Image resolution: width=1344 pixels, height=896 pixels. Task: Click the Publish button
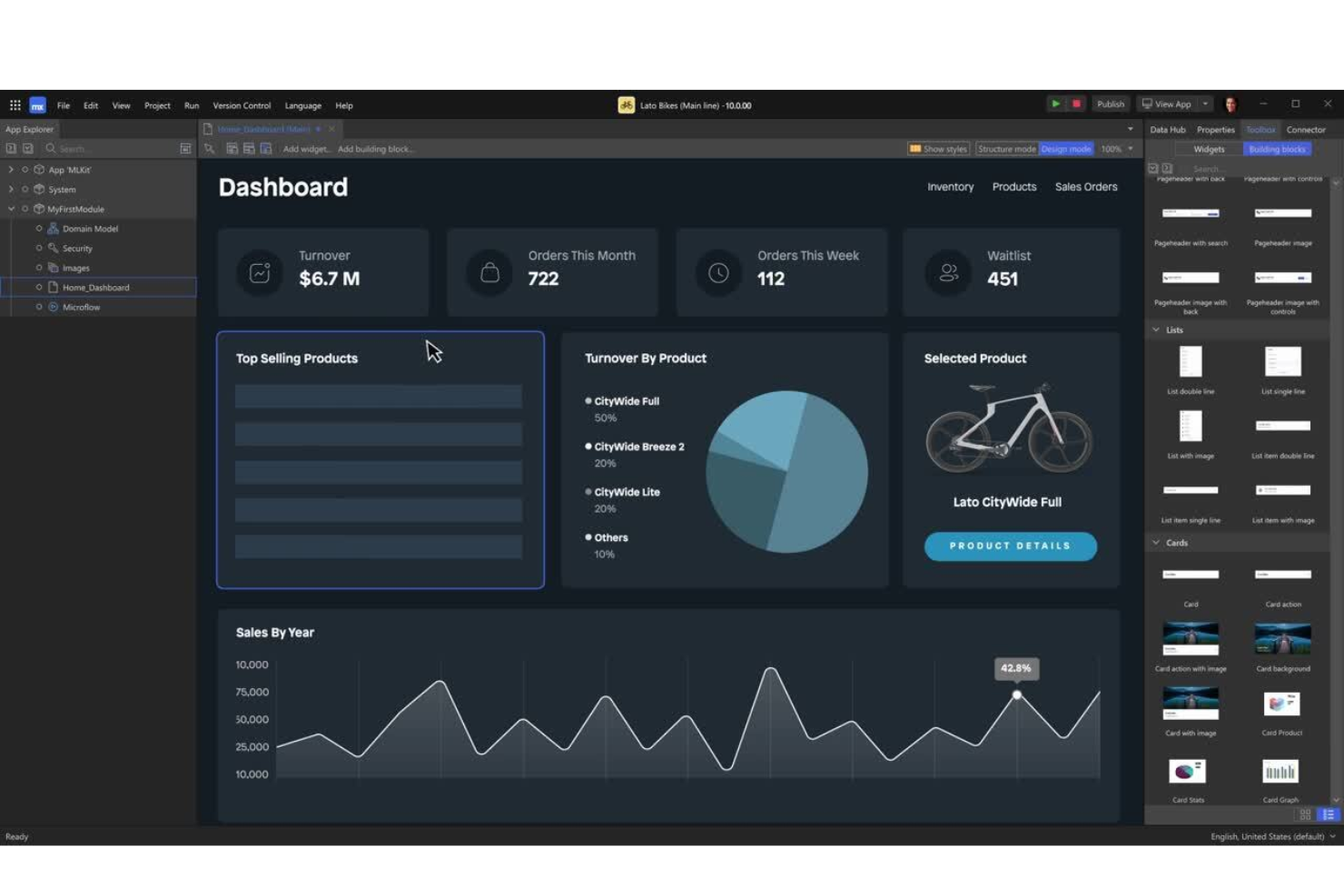(x=1110, y=103)
